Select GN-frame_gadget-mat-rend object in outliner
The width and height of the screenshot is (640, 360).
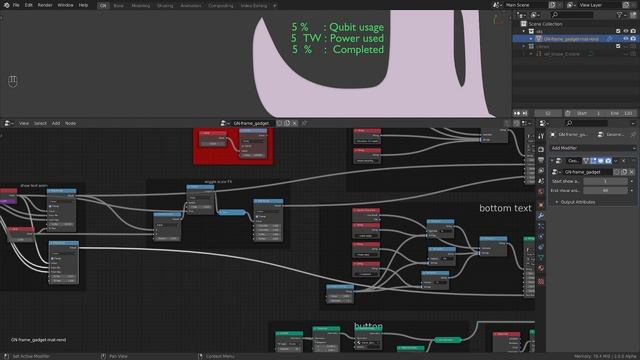point(571,39)
